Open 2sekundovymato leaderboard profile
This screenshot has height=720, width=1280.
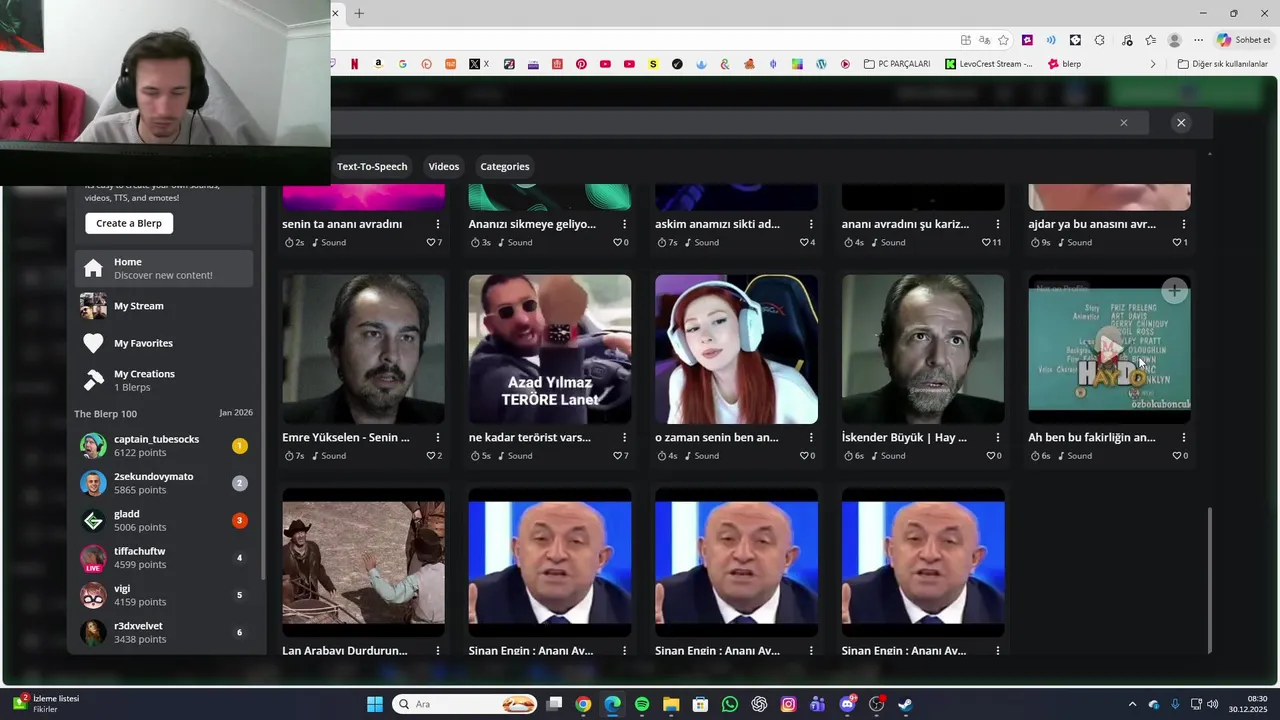click(x=163, y=483)
